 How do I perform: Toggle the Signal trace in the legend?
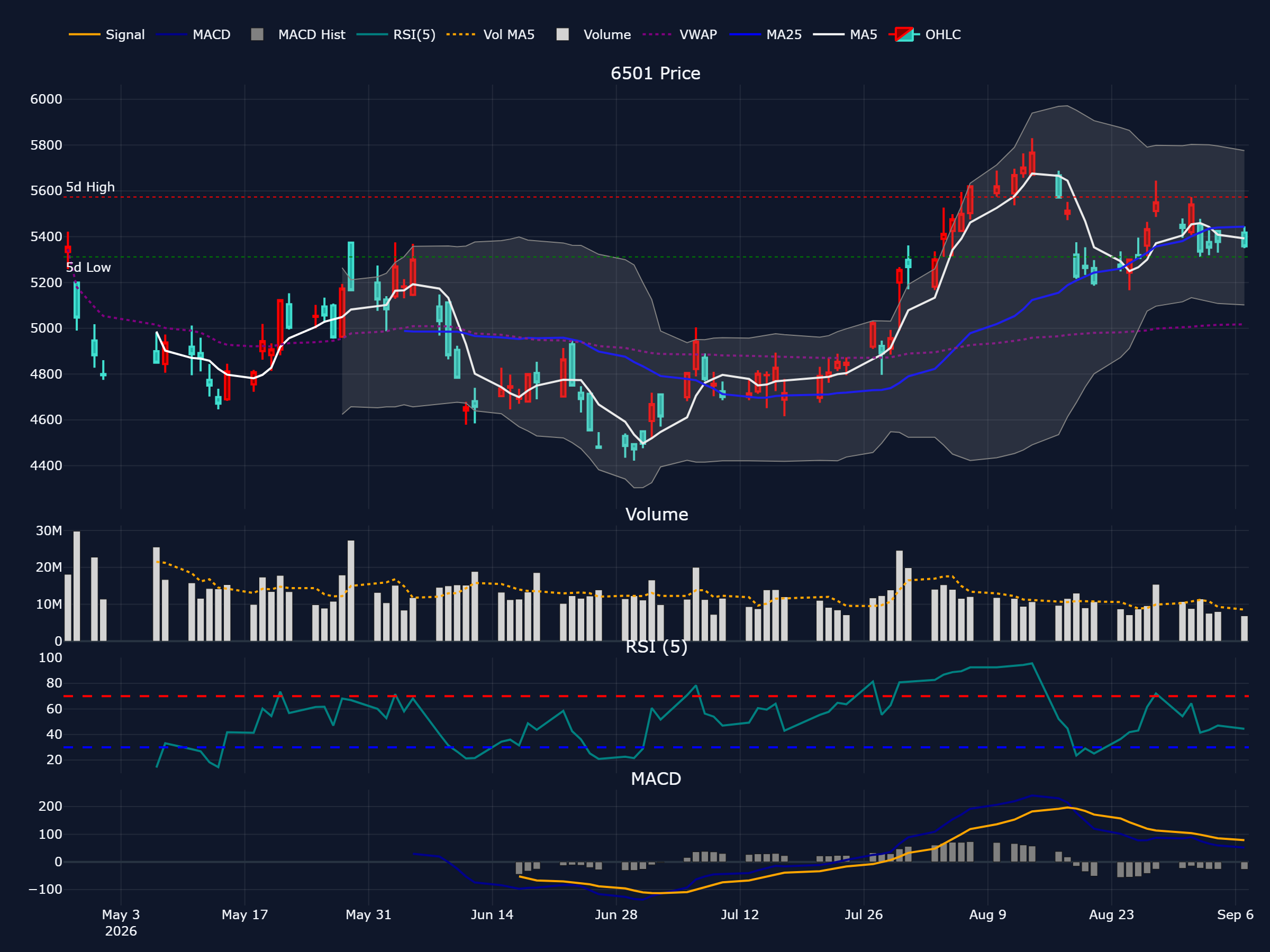pyautogui.click(x=107, y=34)
